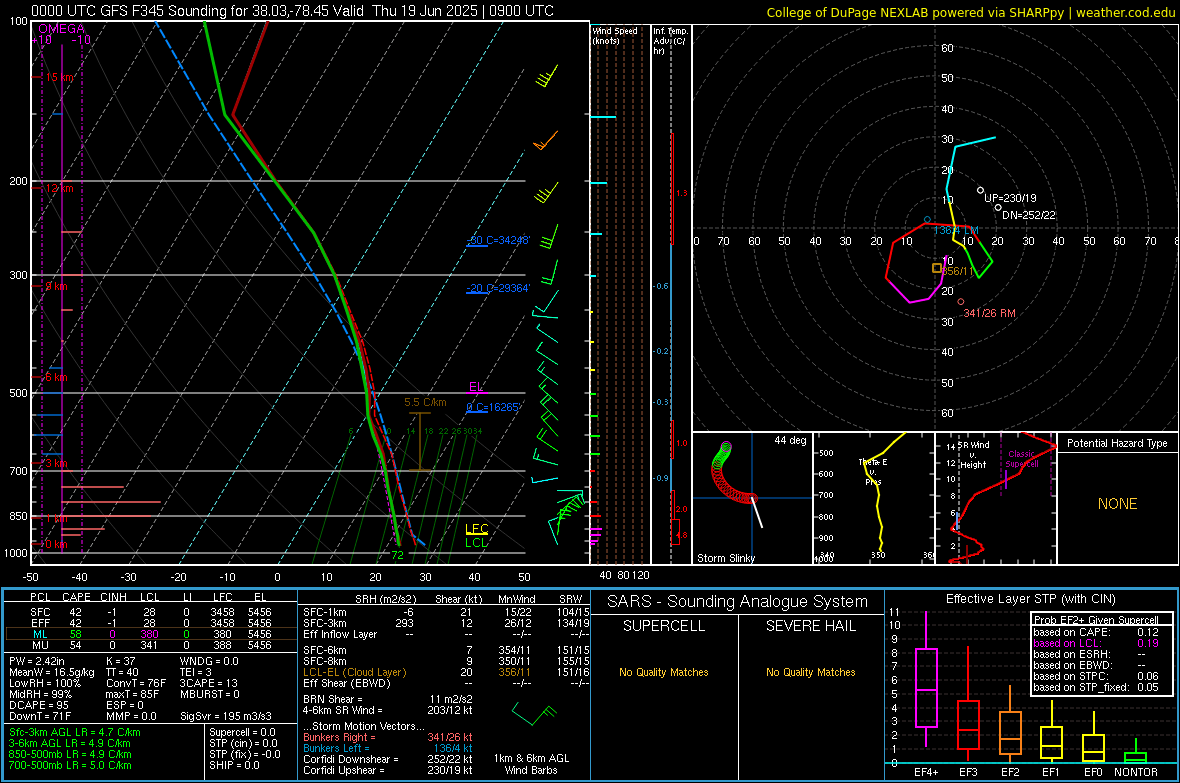This screenshot has height=783, width=1180.
Task: Click the green 1km & 6km wind barb glyph
Action: [534, 712]
